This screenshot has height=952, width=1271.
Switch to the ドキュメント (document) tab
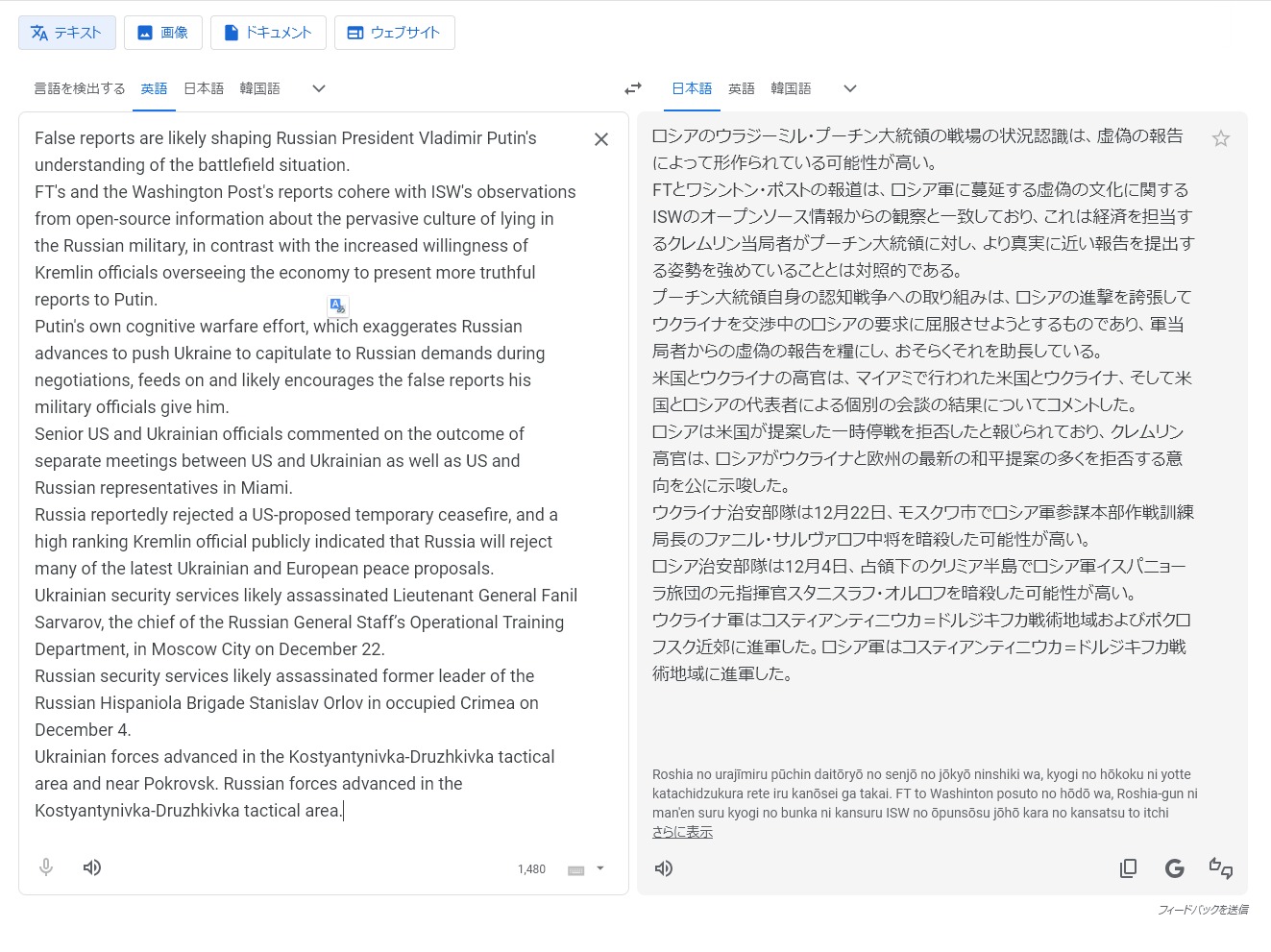[x=268, y=33]
